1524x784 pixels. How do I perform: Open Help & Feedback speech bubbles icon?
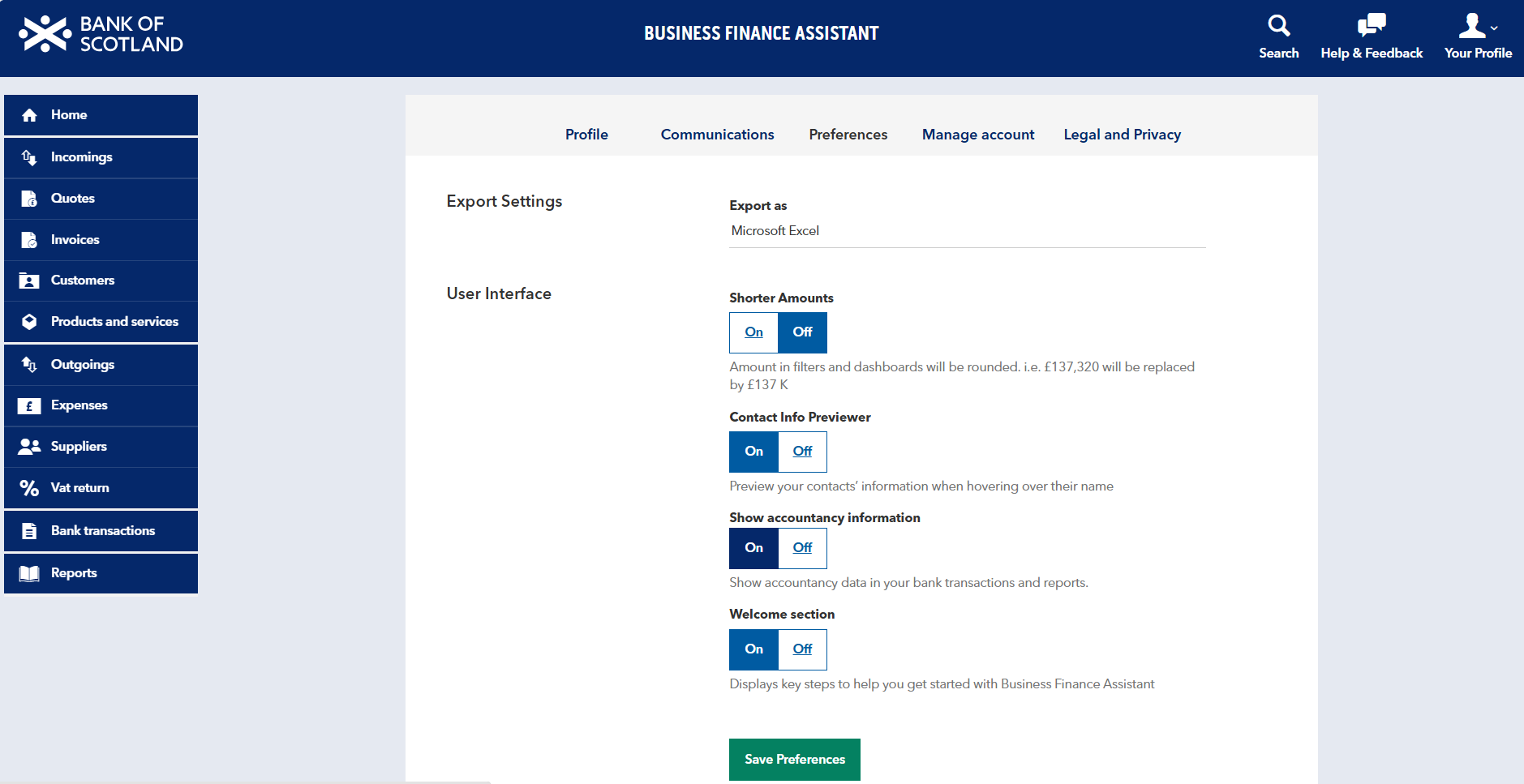click(x=1372, y=25)
